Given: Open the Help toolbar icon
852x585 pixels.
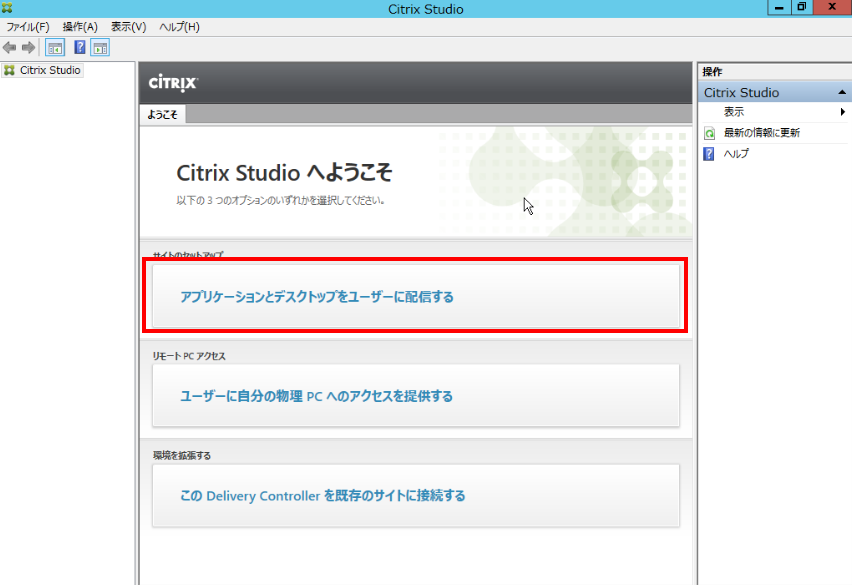Looking at the screenshot, I should [x=79, y=48].
